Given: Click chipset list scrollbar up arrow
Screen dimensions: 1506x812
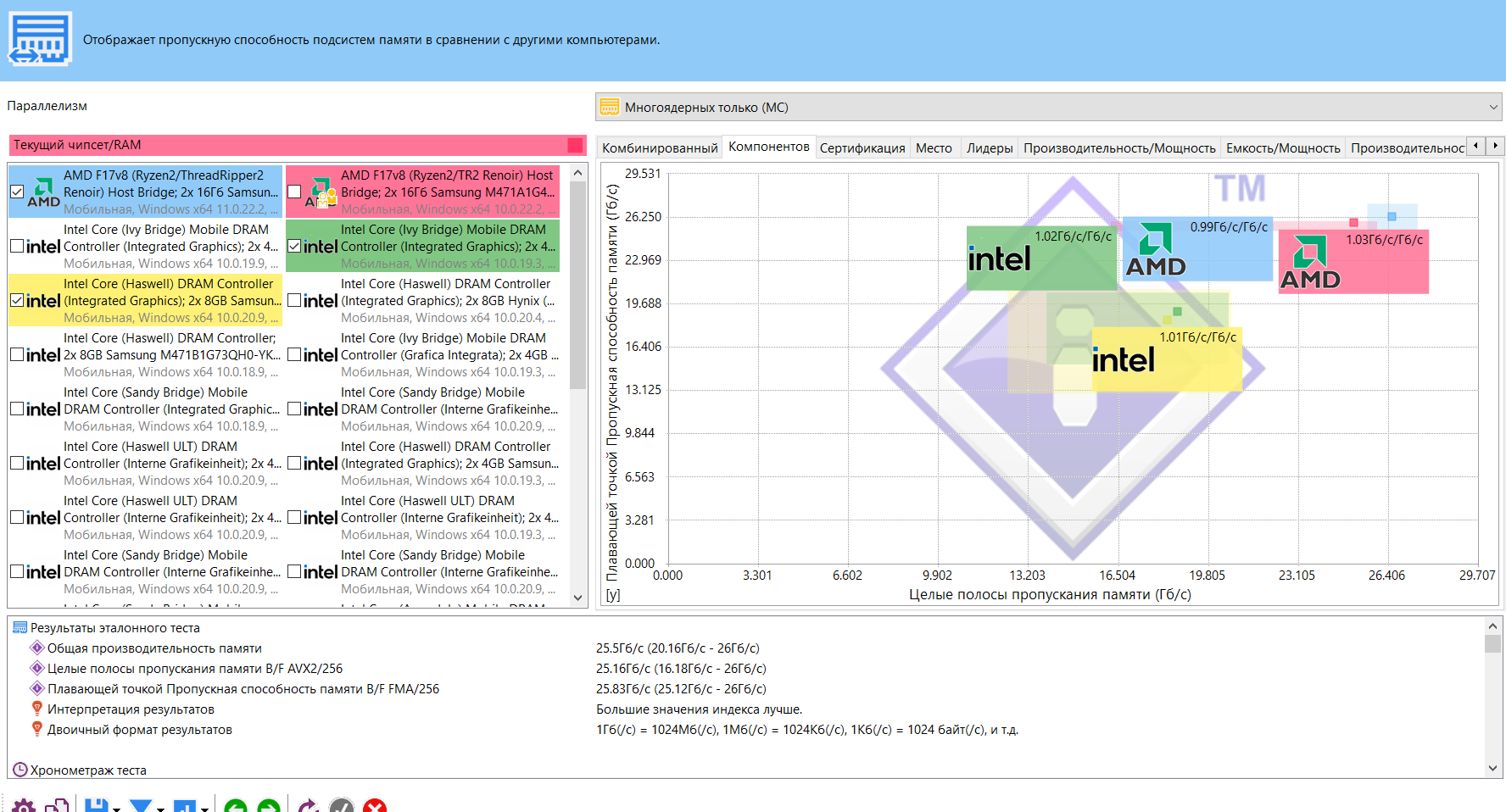Looking at the screenshot, I should 578,173.
